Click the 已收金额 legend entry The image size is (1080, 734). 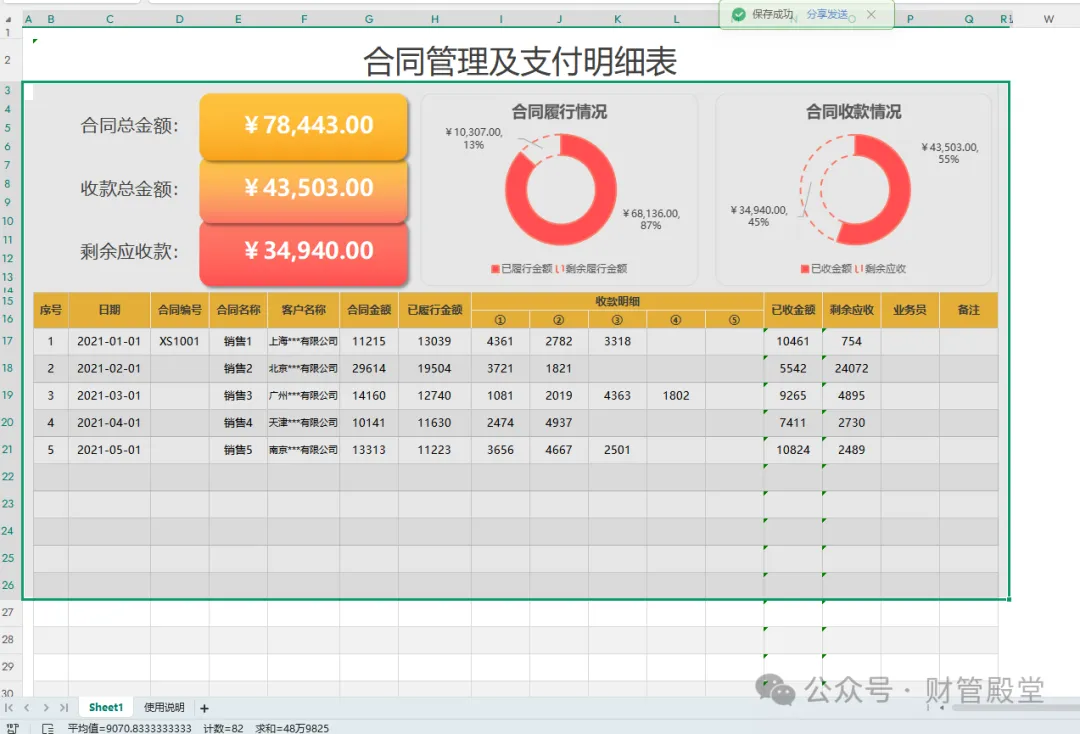[826, 269]
